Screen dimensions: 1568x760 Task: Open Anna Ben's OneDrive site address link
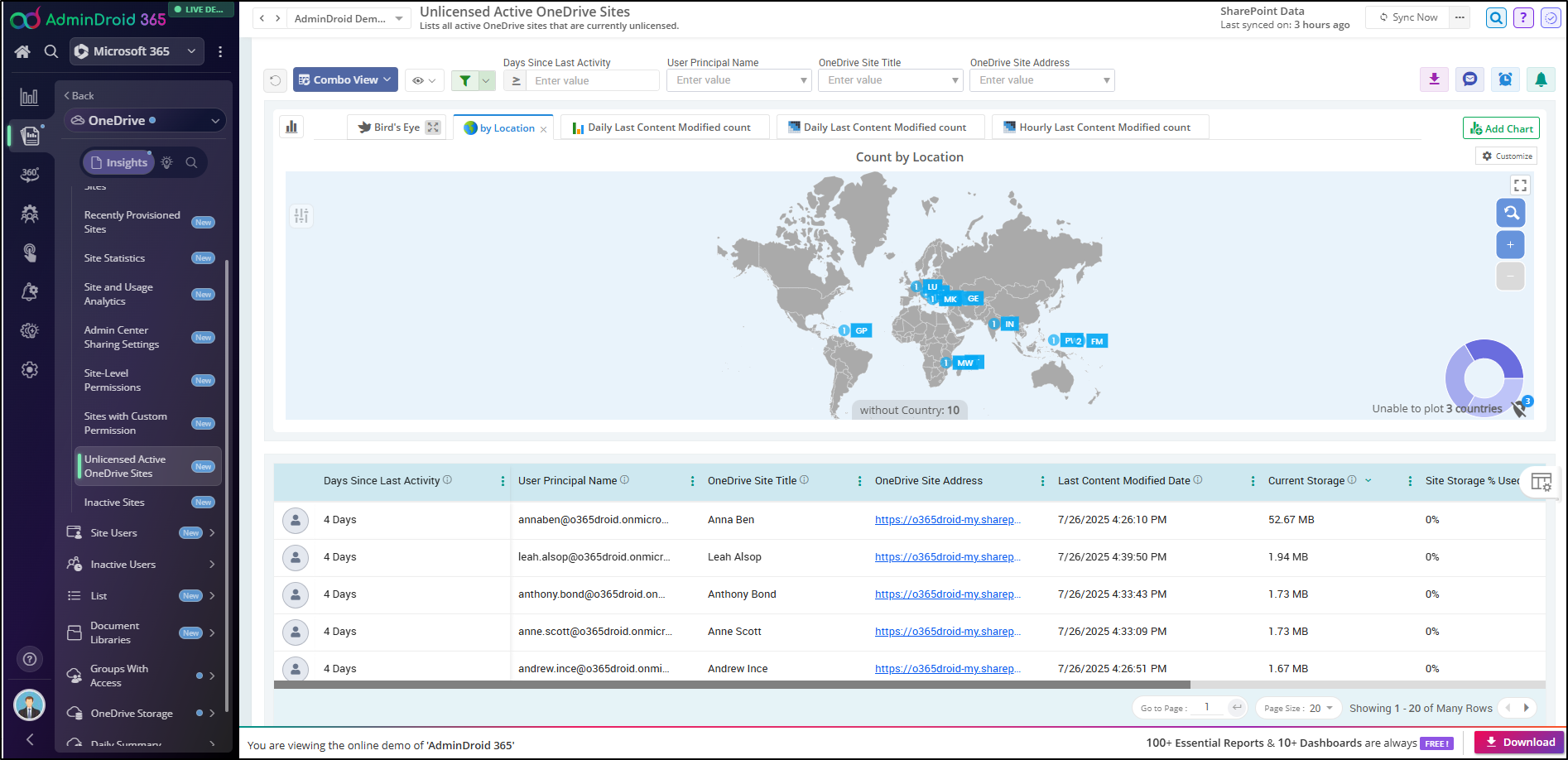pos(947,520)
